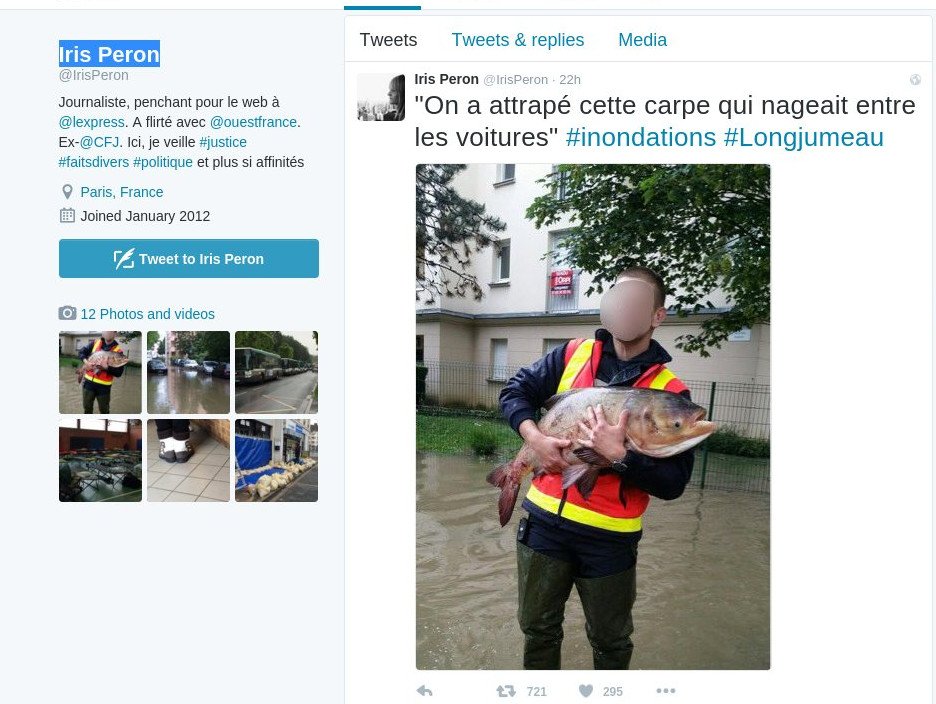Click the Tweet to Iris Peron button
The width and height of the screenshot is (936, 704).
189,259
